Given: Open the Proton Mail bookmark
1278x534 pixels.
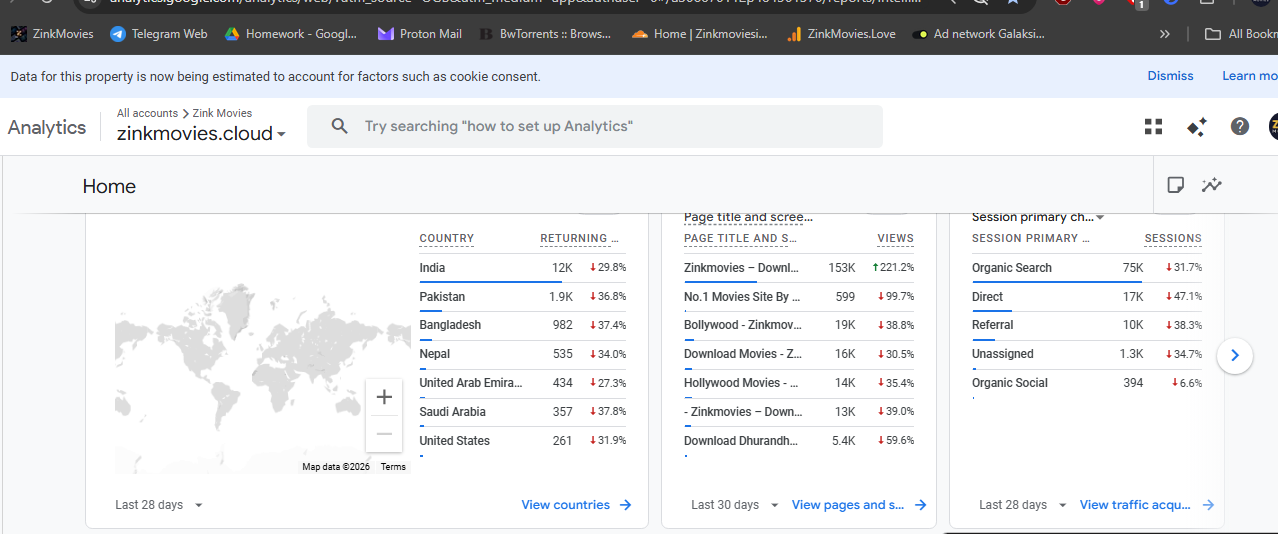Looking at the screenshot, I should (420, 34).
